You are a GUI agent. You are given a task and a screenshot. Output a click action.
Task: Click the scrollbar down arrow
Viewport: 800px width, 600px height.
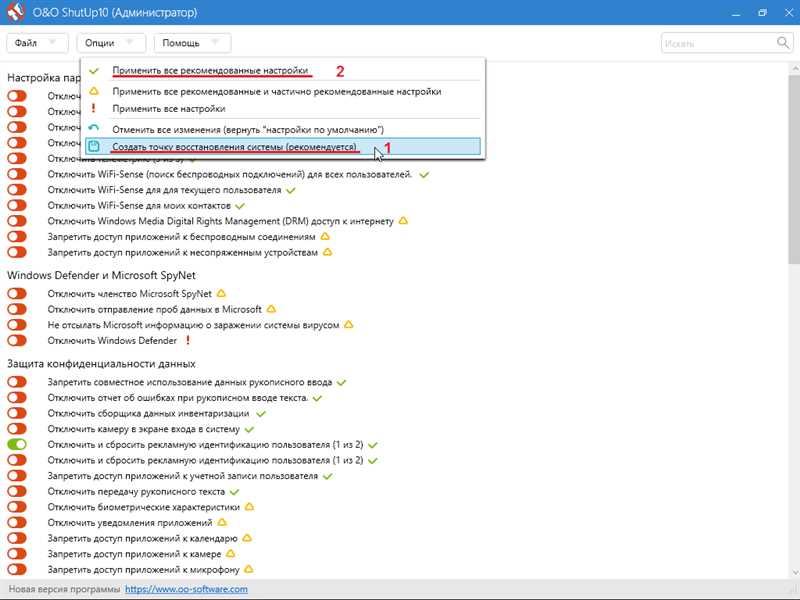pyautogui.click(x=794, y=572)
